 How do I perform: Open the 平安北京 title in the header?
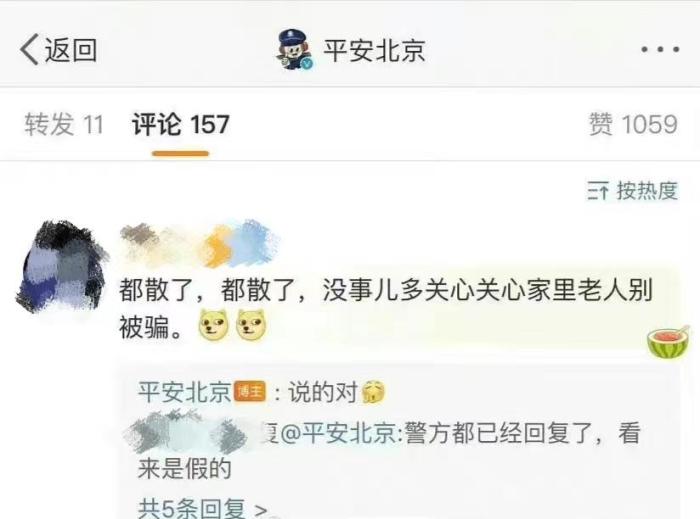click(x=374, y=50)
